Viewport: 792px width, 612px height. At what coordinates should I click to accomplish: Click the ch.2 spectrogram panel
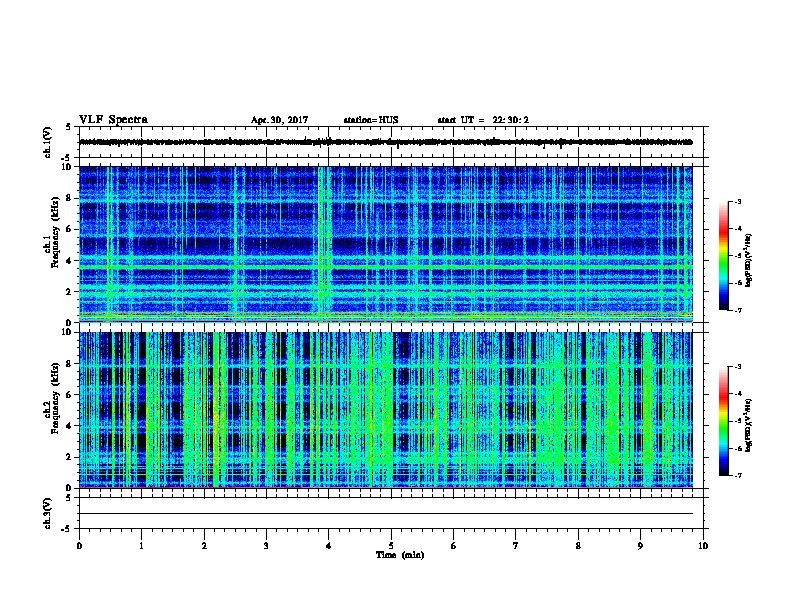pos(386,410)
